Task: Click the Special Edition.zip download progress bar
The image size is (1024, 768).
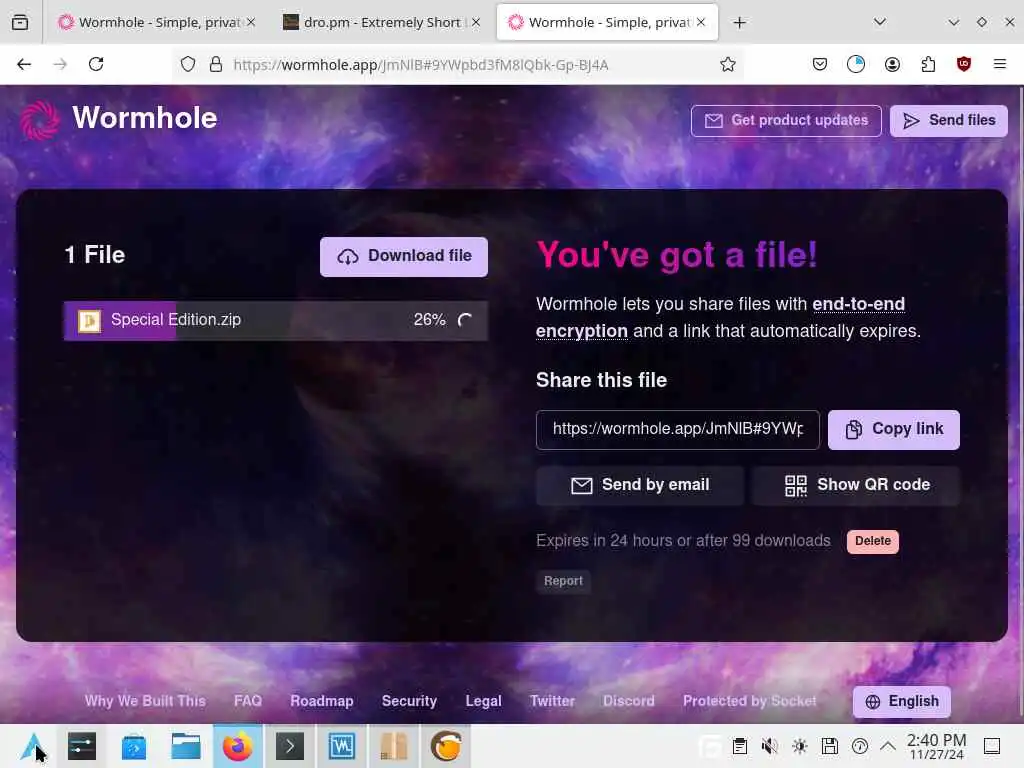Action: point(276,321)
